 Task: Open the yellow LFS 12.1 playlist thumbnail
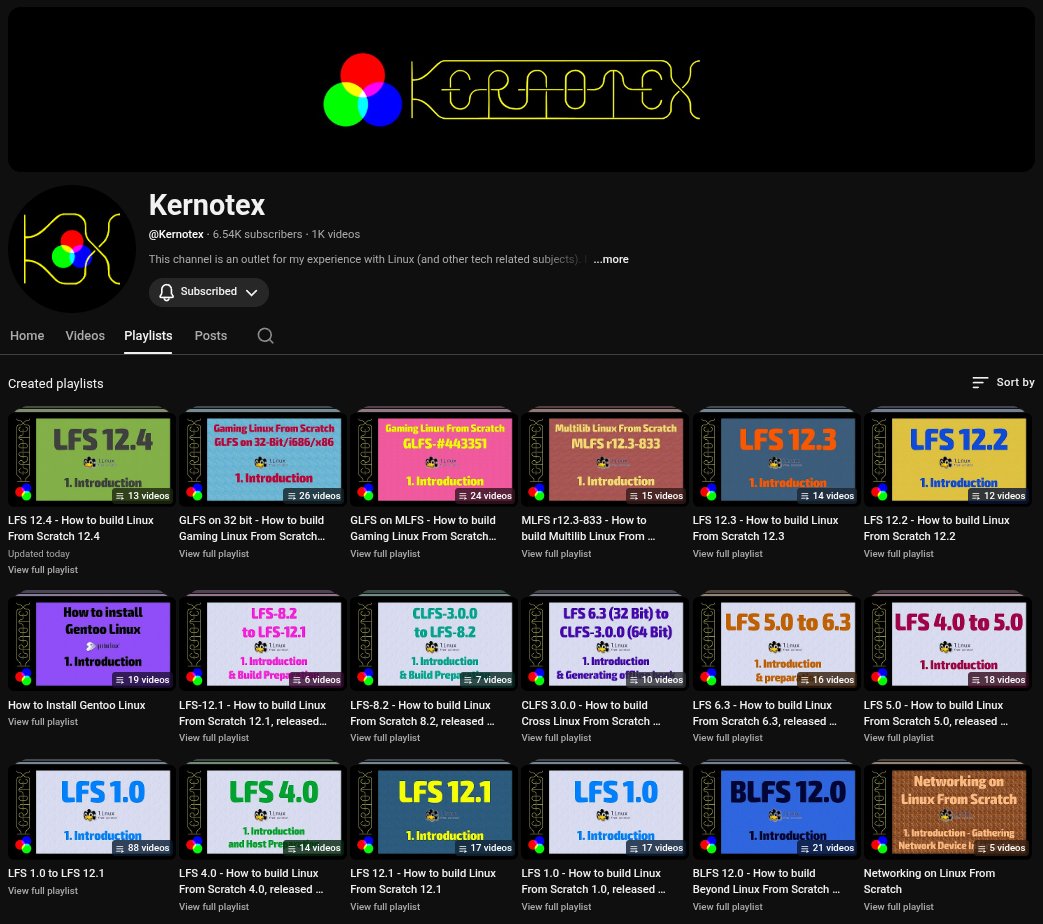coord(434,812)
